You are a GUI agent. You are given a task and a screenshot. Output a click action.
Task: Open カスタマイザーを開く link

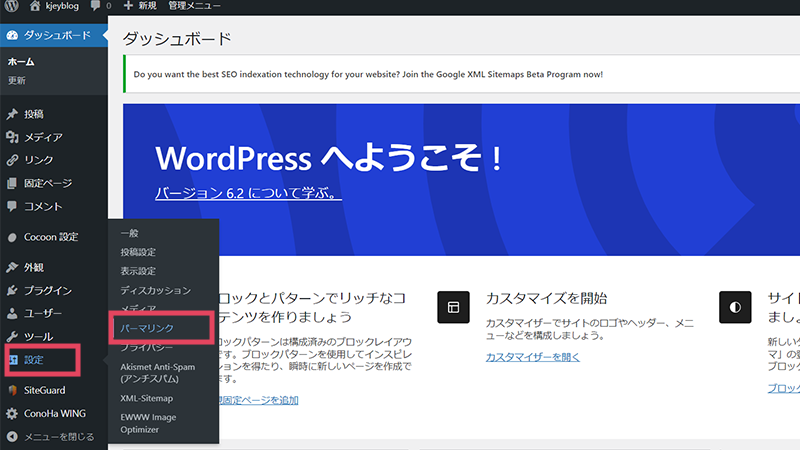click(533, 357)
